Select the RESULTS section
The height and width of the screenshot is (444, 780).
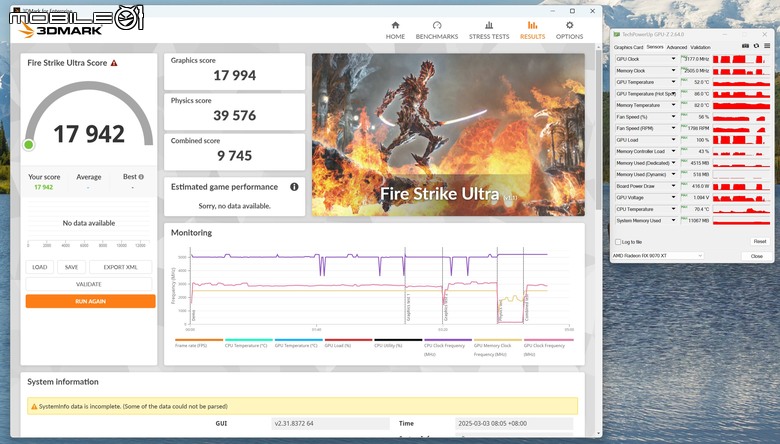pos(532,30)
